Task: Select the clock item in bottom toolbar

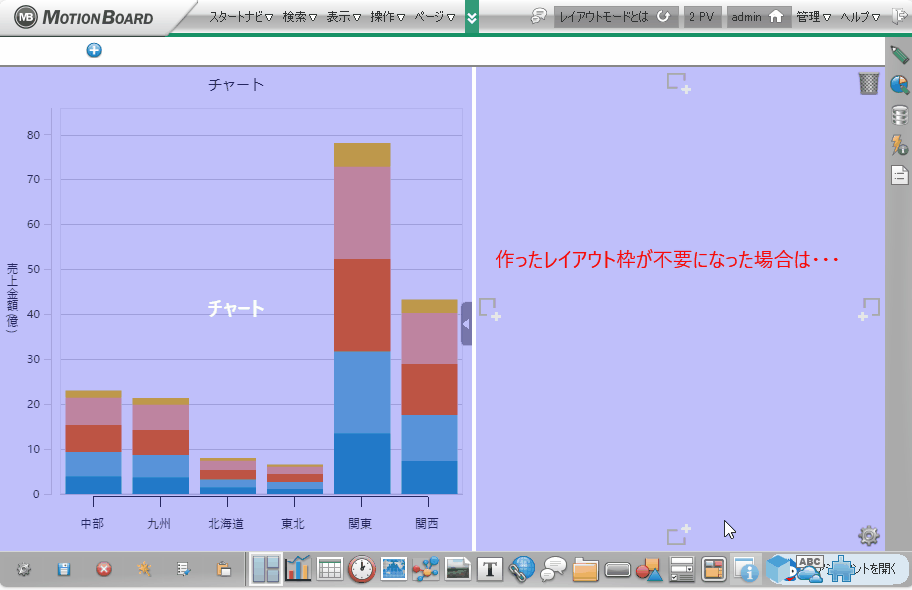Action: (361, 570)
